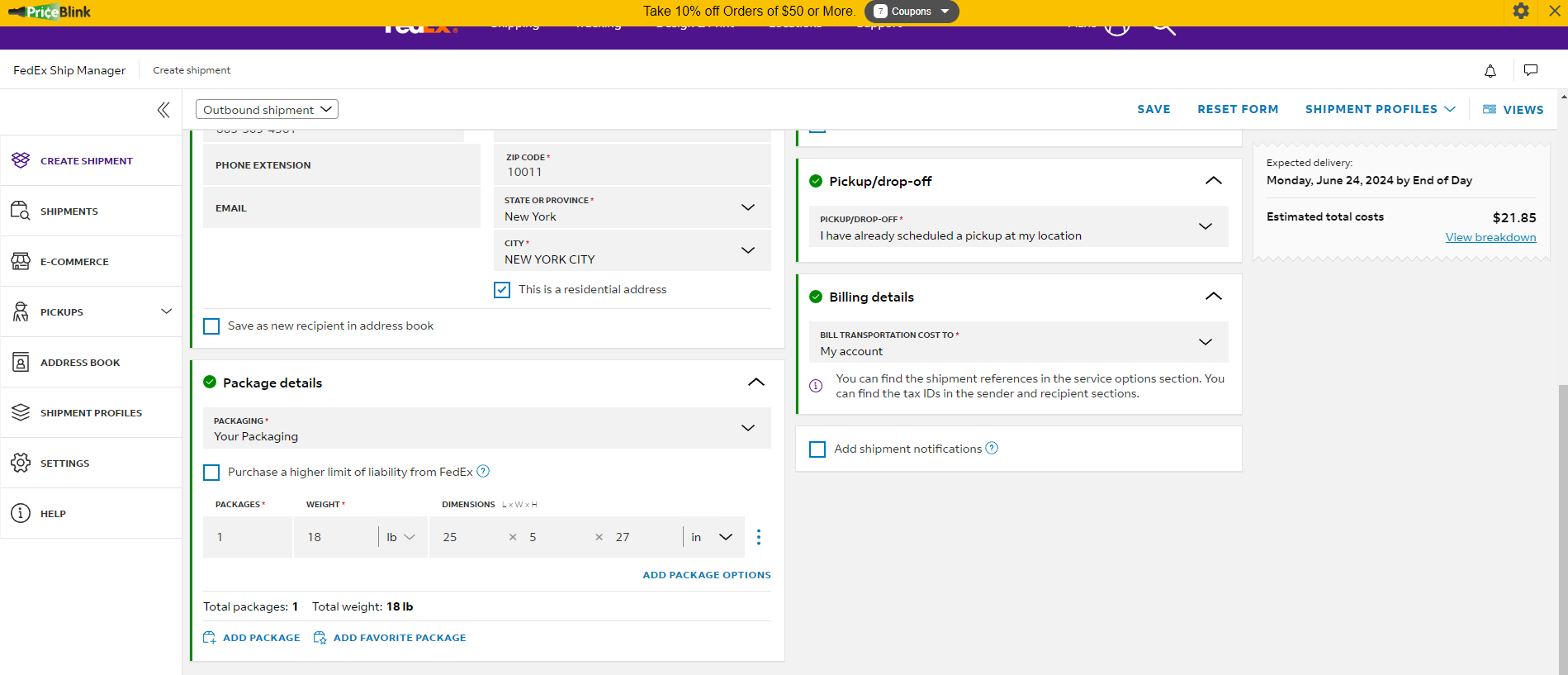Open City dropdown
Image resolution: width=1568 pixels, height=675 pixels.
[x=632, y=251]
